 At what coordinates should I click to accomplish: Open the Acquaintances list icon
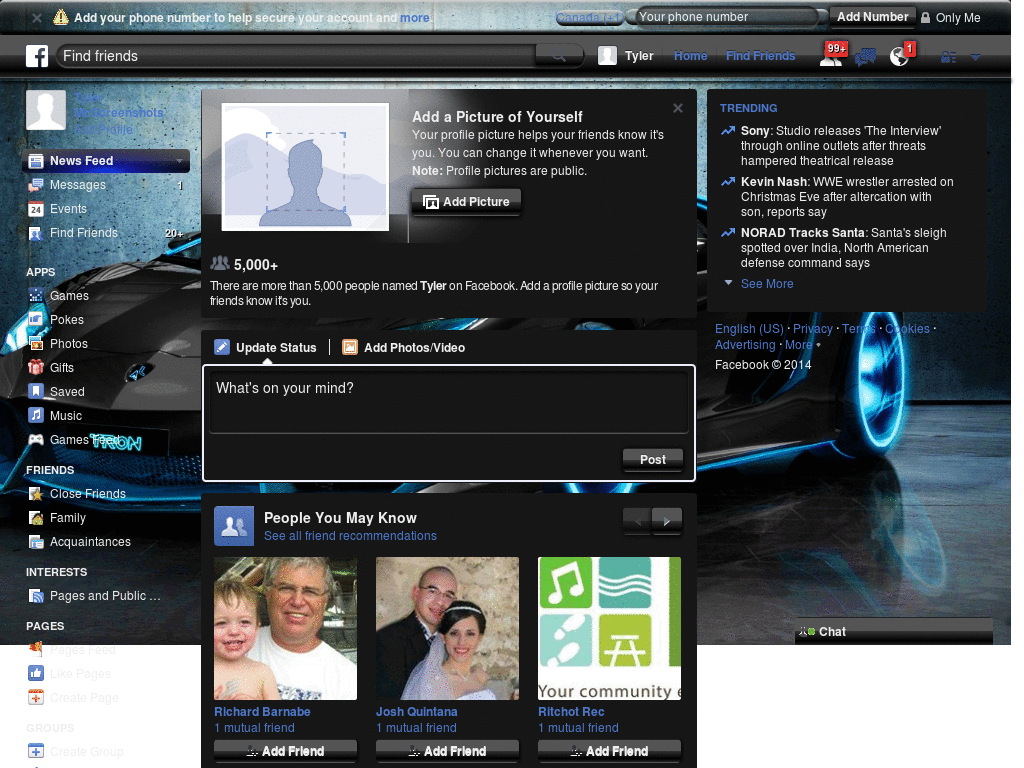(36, 542)
